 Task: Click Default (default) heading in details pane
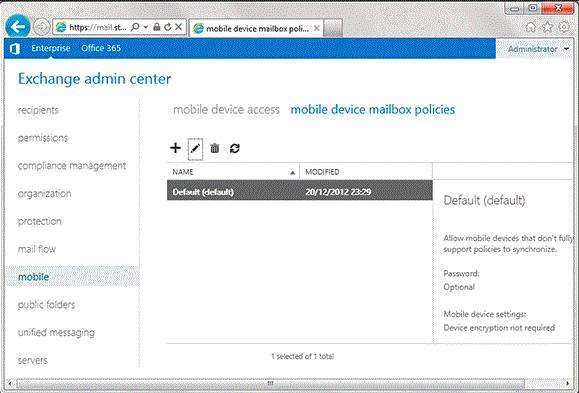click(484, 201)
